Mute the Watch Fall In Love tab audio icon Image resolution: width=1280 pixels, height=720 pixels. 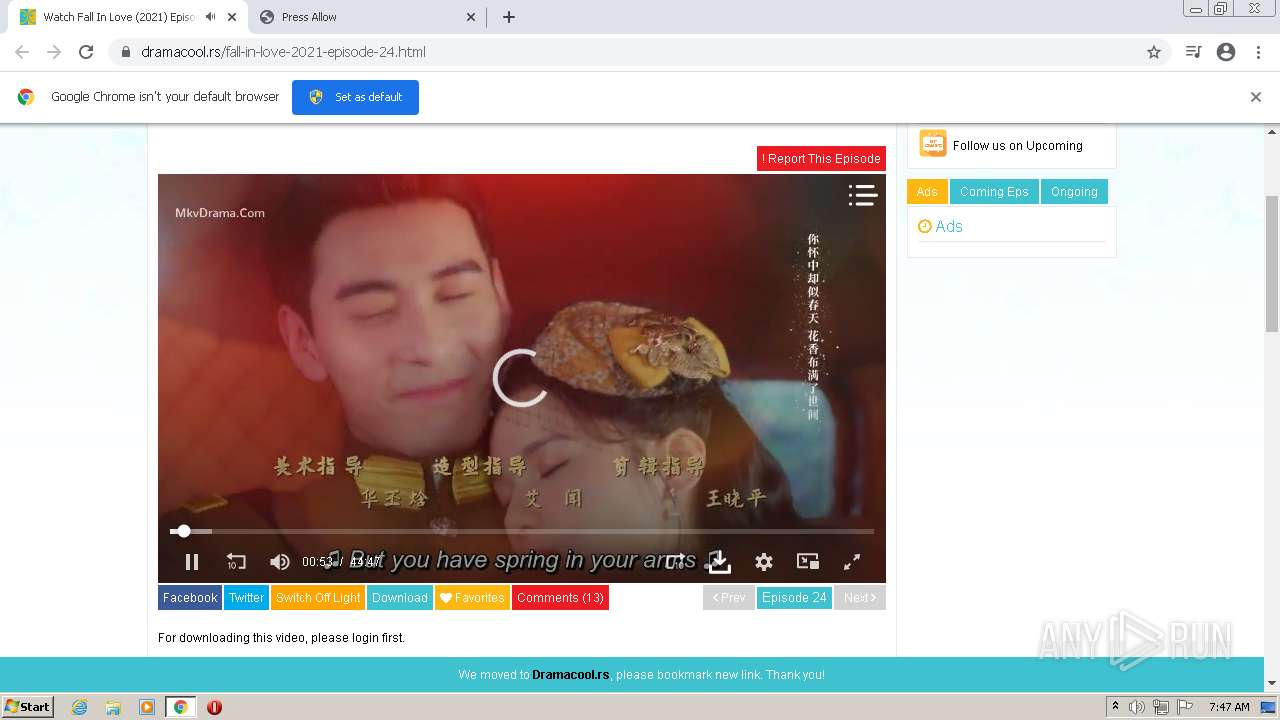point(210,17)
